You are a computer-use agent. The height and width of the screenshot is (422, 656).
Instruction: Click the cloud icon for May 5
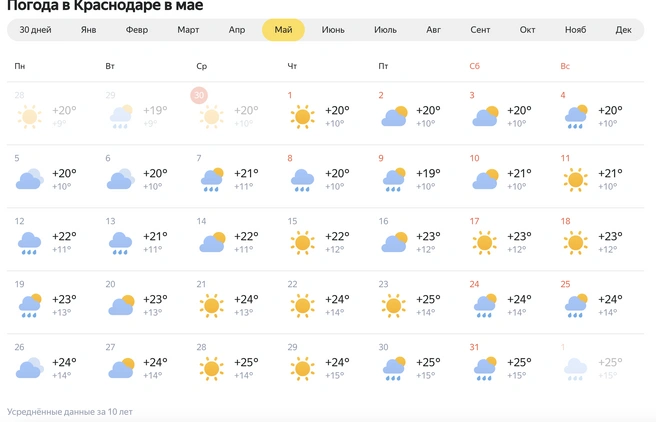[30, 179]
